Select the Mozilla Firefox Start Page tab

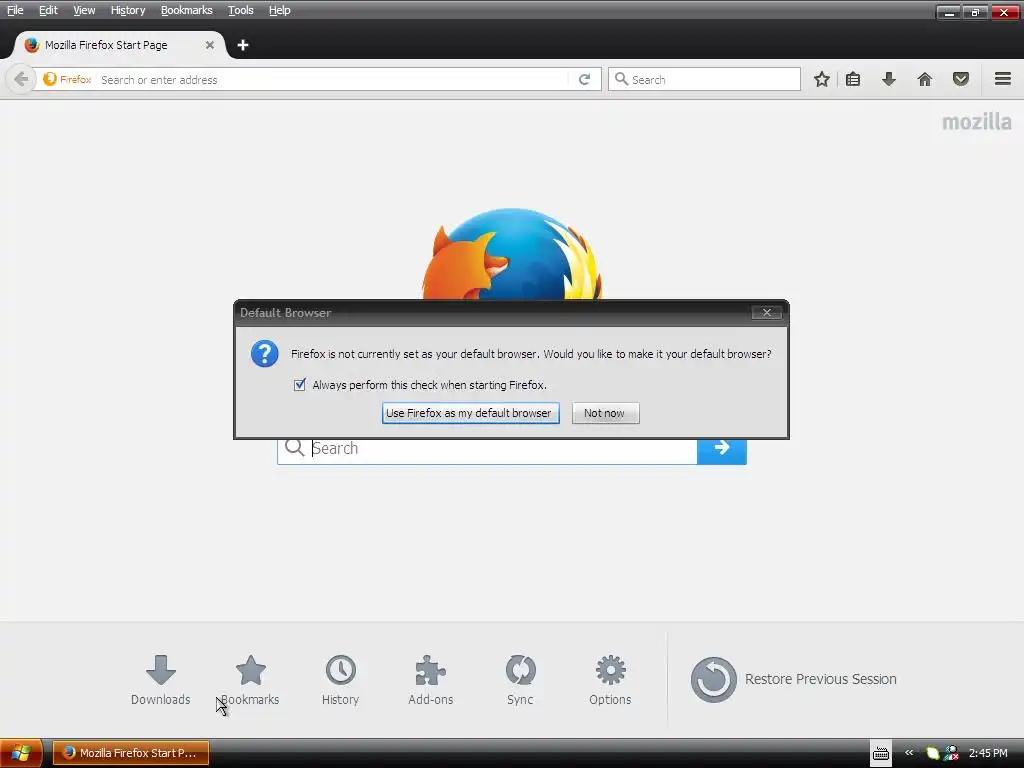[120, 45]
